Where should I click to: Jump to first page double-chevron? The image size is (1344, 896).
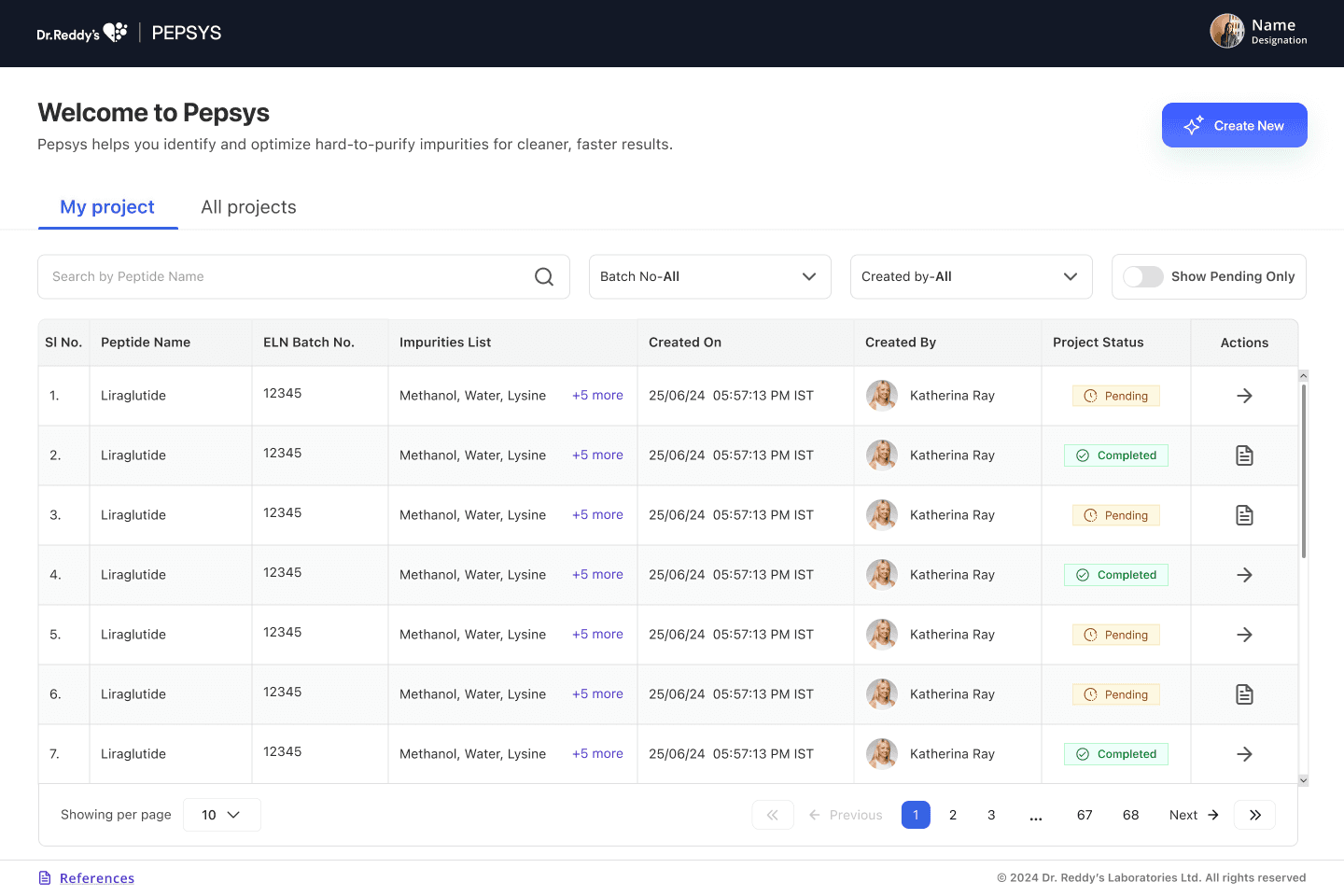[773, 815]
